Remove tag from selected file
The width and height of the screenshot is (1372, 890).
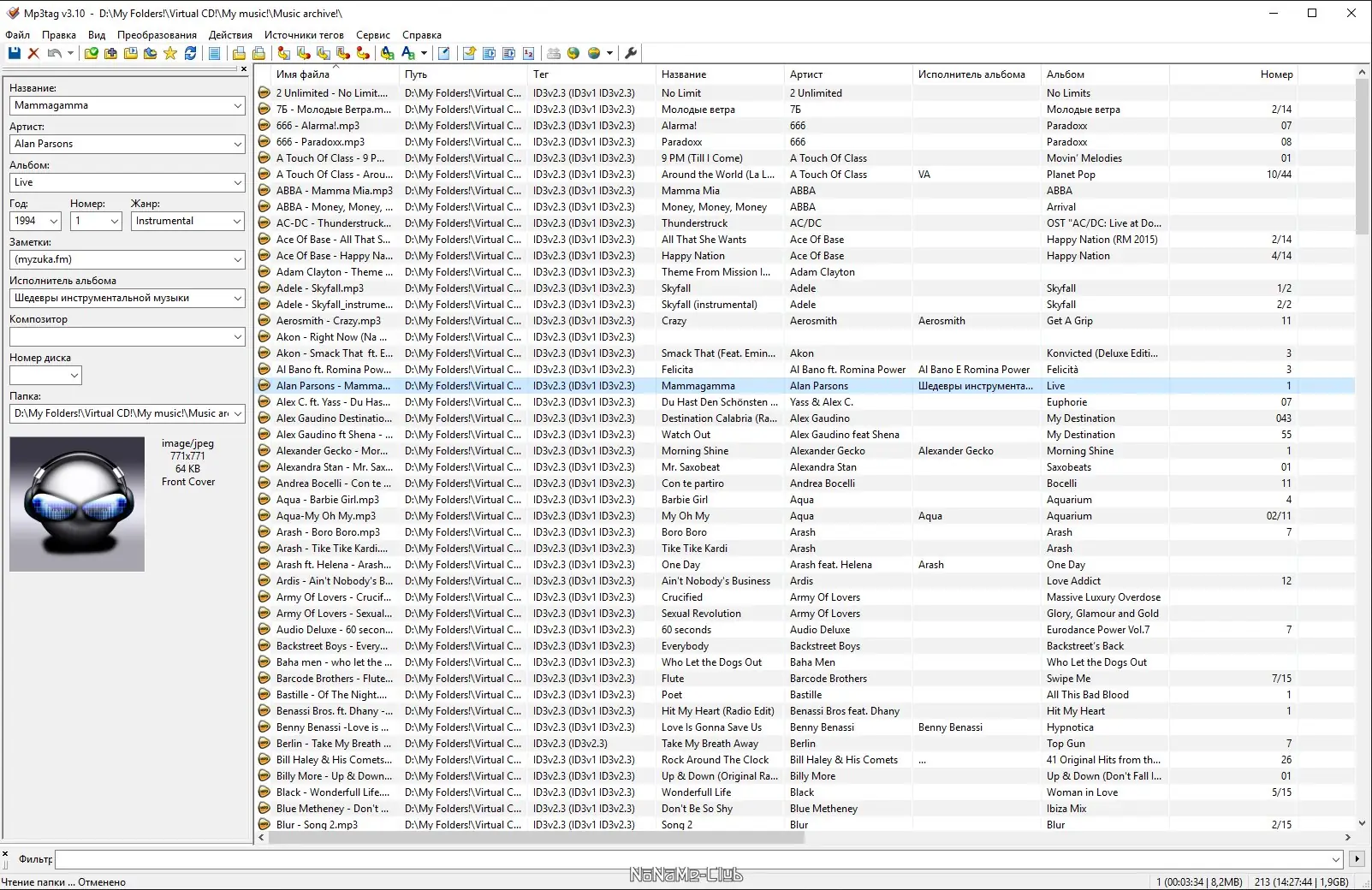[x=33, y=53]
